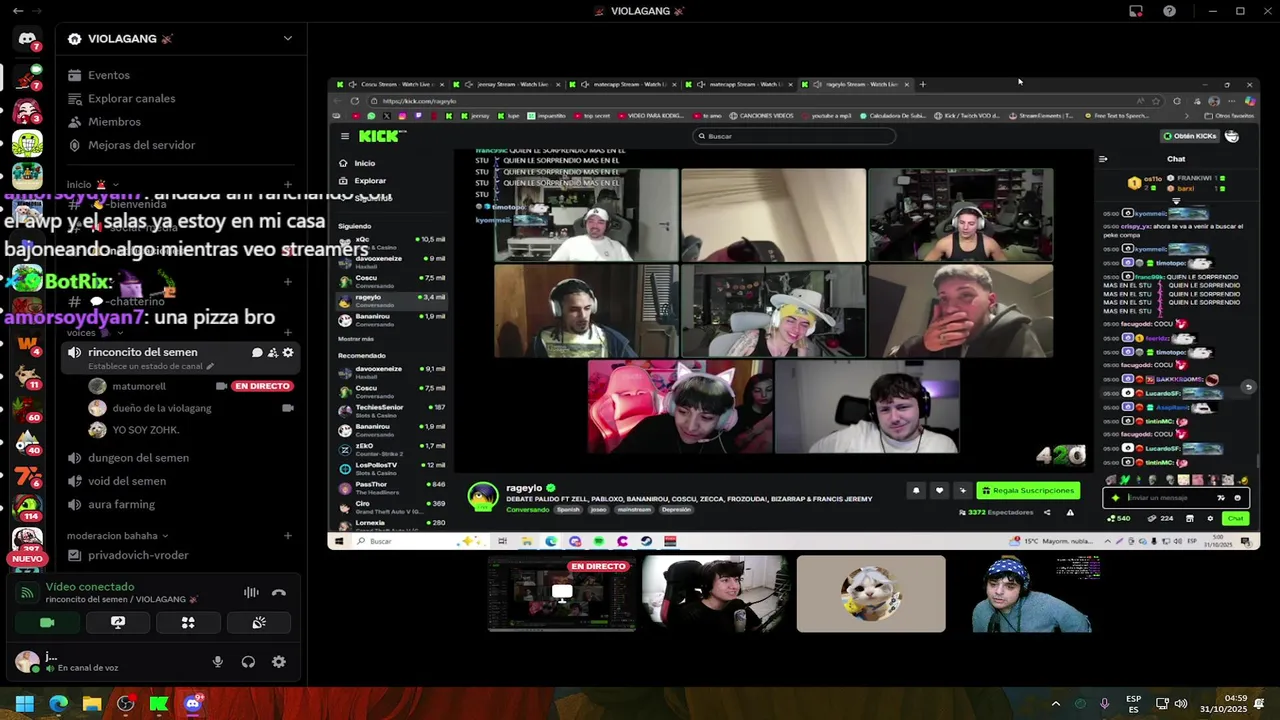Edit rinconcito del semen channel settings gear
This screenshot has width=1280, height=720.
coord(288,352)
